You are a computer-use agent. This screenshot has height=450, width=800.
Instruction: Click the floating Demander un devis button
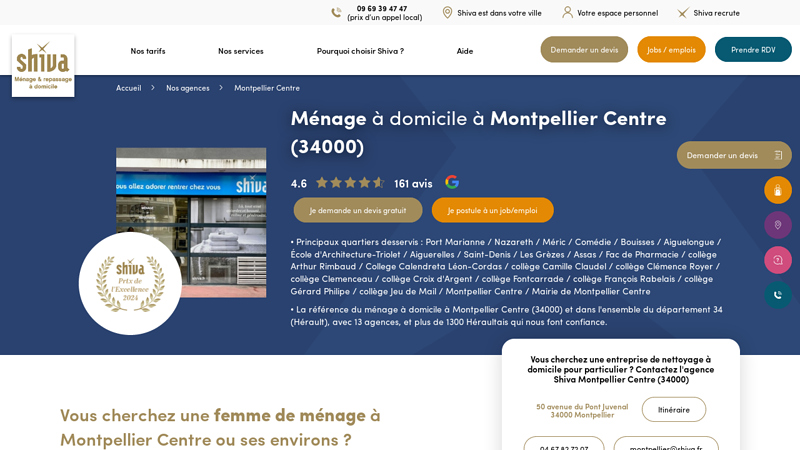coord(734,155)
